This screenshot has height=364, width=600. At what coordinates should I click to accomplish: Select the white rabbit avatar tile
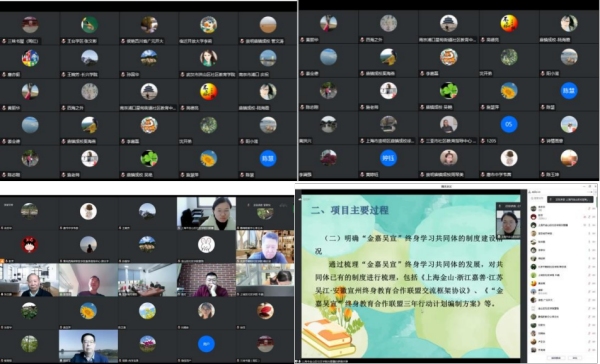206,244
